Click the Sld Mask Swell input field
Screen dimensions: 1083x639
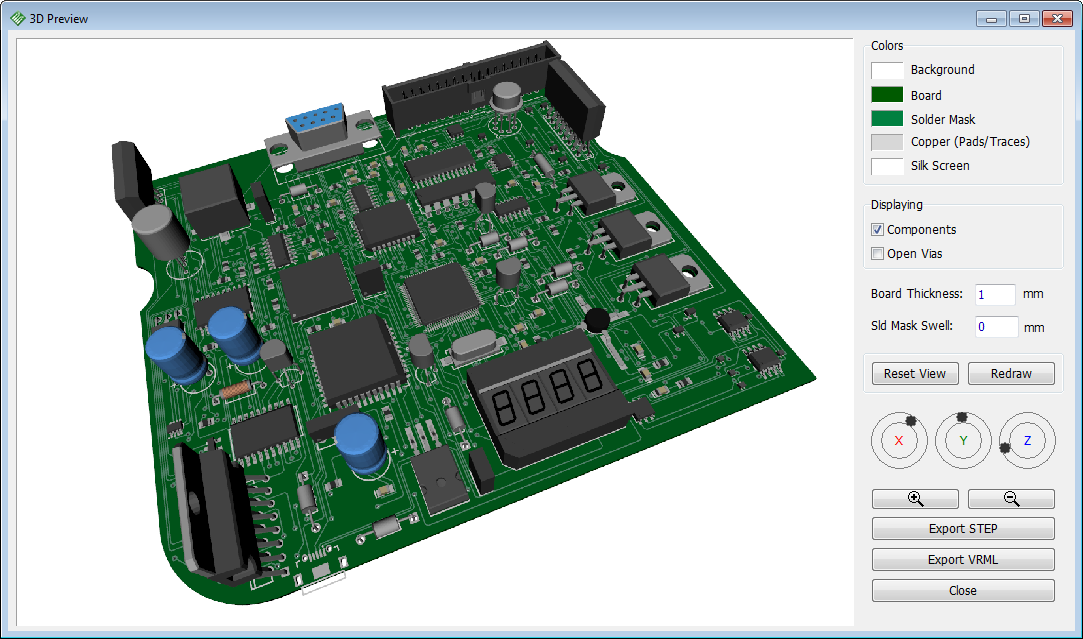[x=996, y=327]
